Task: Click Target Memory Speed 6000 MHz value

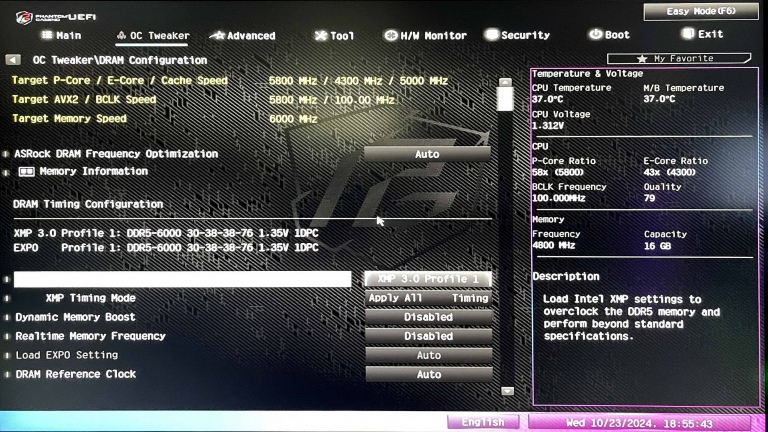Action: coord(293,119)
